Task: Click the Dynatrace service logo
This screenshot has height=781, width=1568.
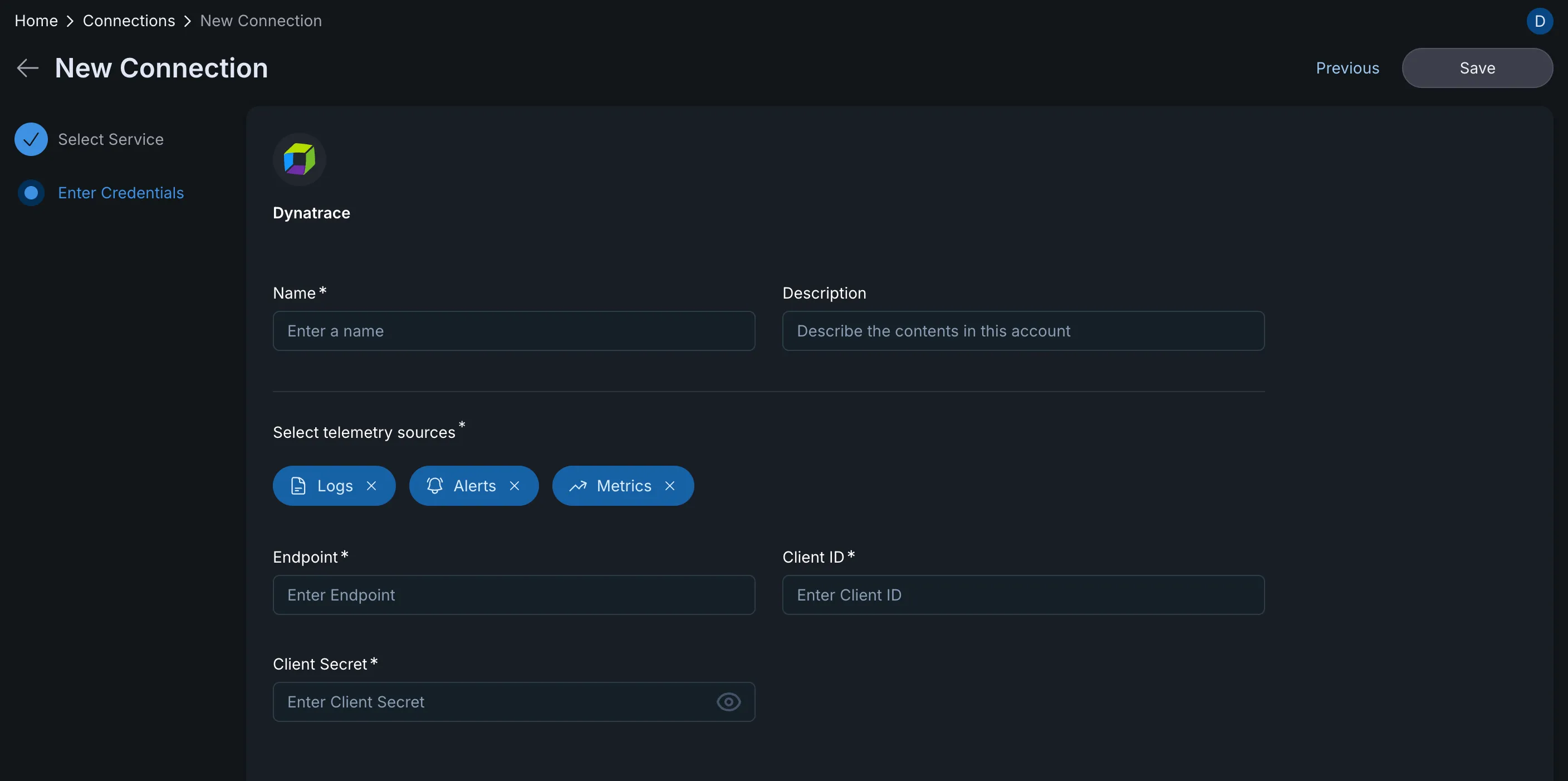Action: pos(300,159)
